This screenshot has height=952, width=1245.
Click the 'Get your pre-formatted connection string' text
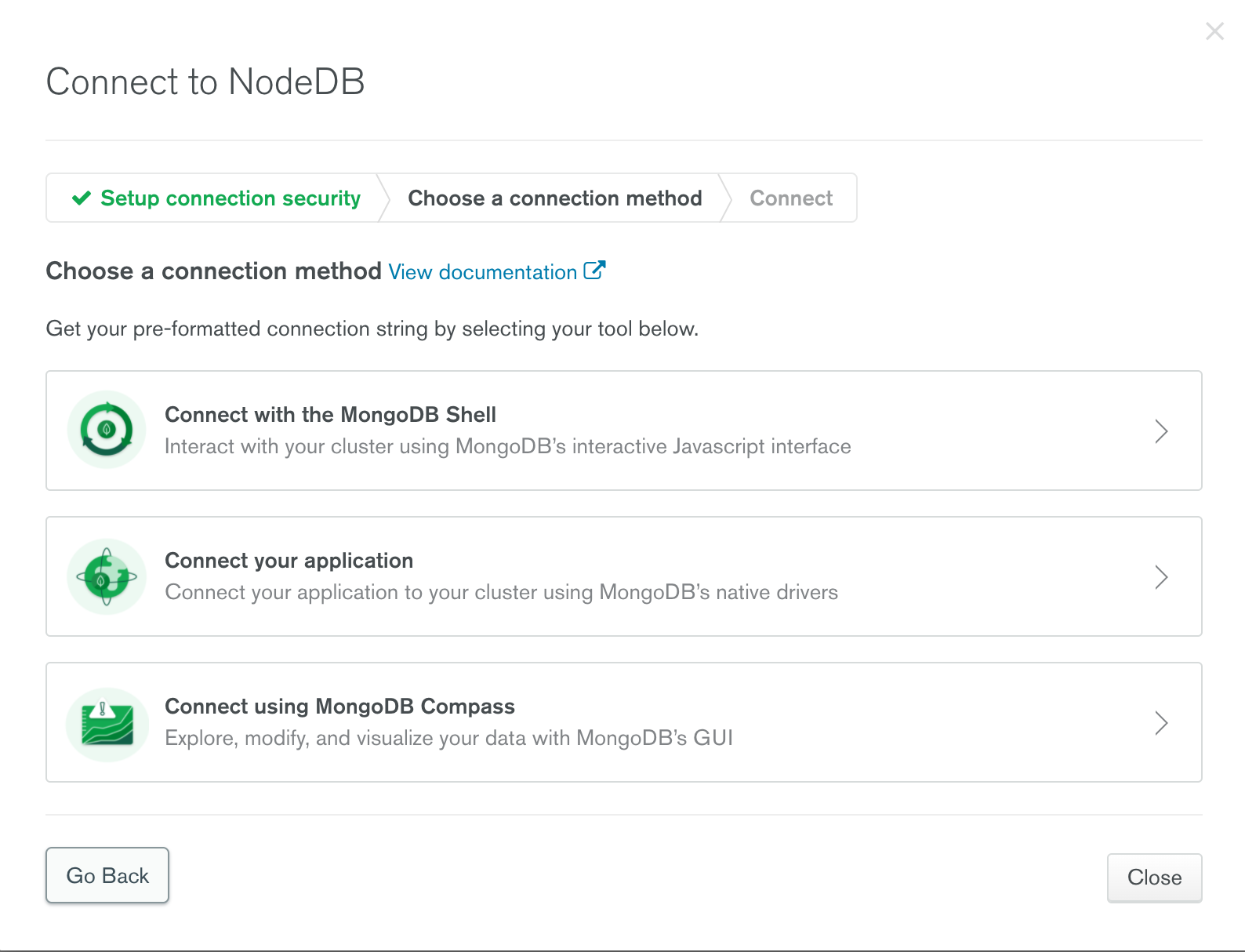coord(372,329)
